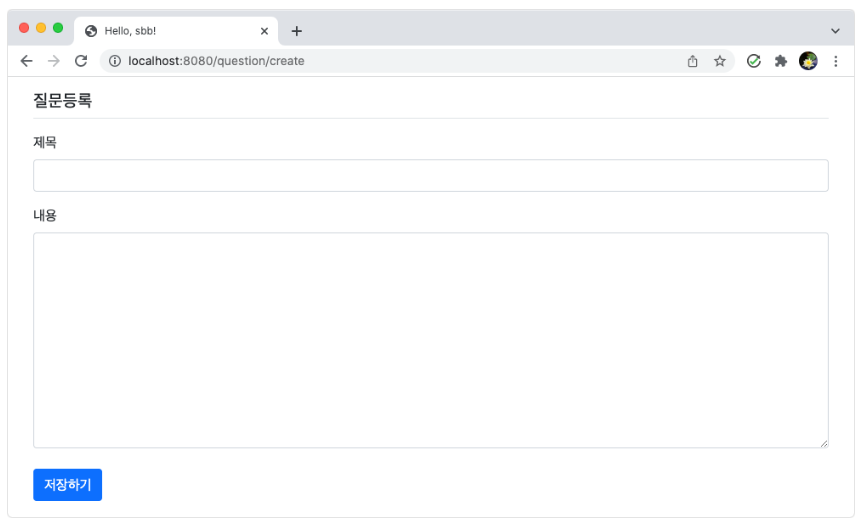
Task: Click into the 제목 title input field
Action: click(431, 176)
